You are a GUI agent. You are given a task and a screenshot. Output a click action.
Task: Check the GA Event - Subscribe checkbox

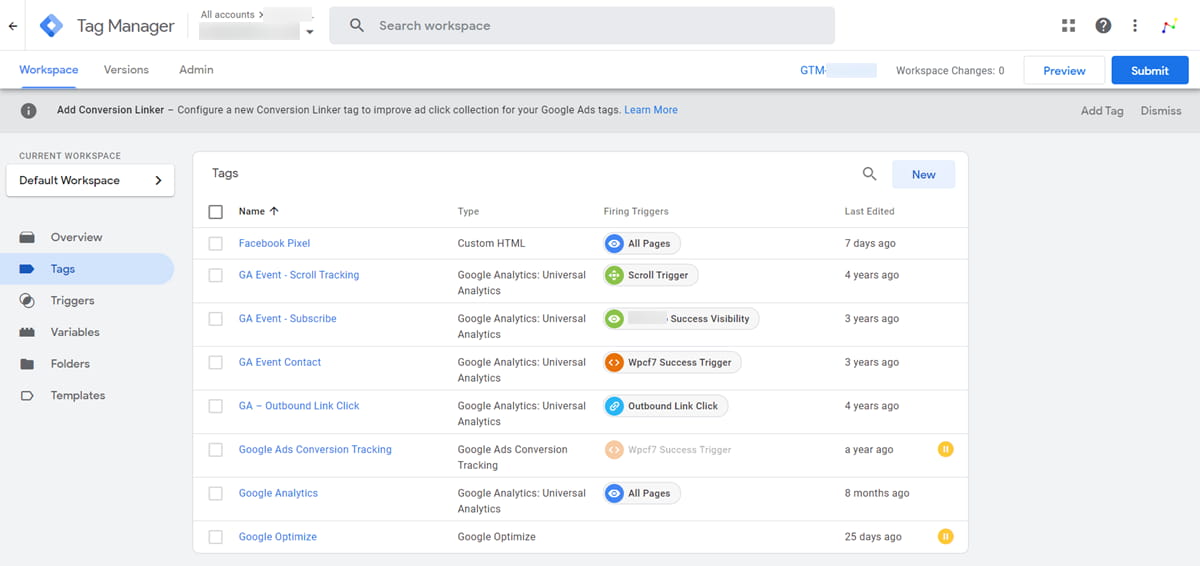click(216, 319)
